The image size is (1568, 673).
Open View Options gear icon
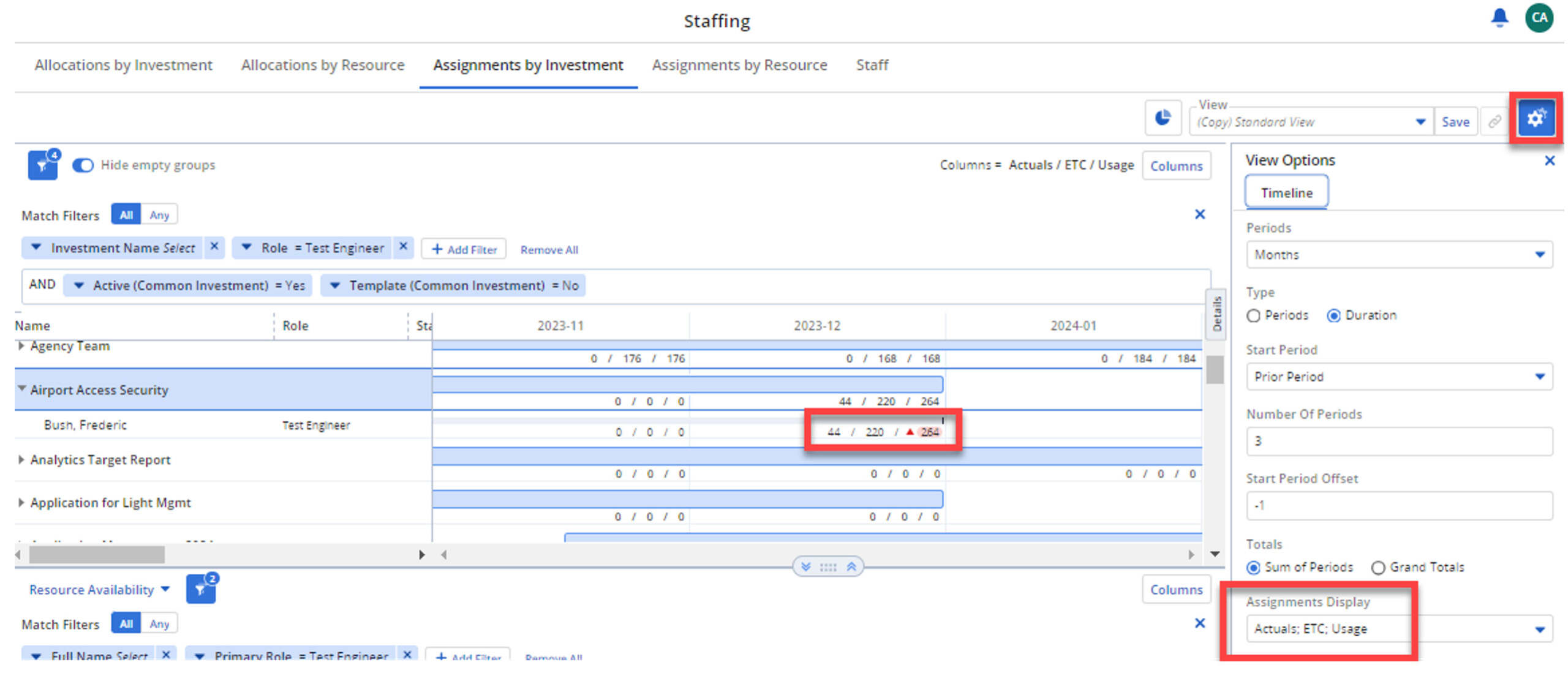(1536, 118)
